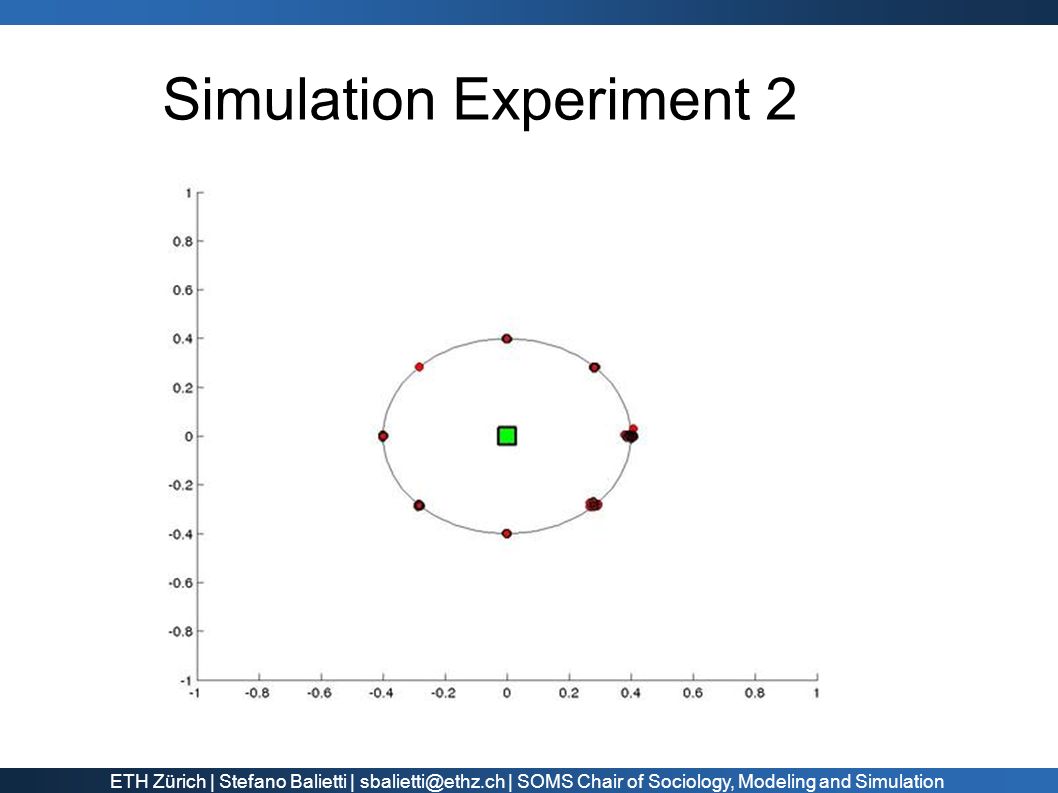
Task: Click the 'Simulation Experiment 2' title
Action: [x=480, y=99]
